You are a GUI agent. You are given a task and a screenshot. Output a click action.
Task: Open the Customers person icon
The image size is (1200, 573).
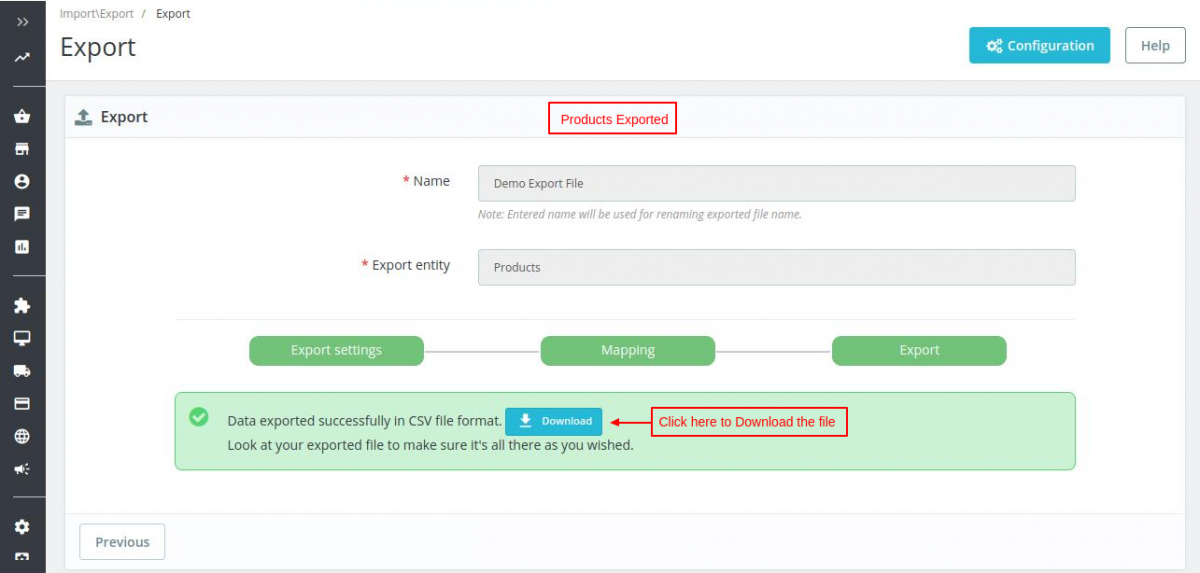22,182
